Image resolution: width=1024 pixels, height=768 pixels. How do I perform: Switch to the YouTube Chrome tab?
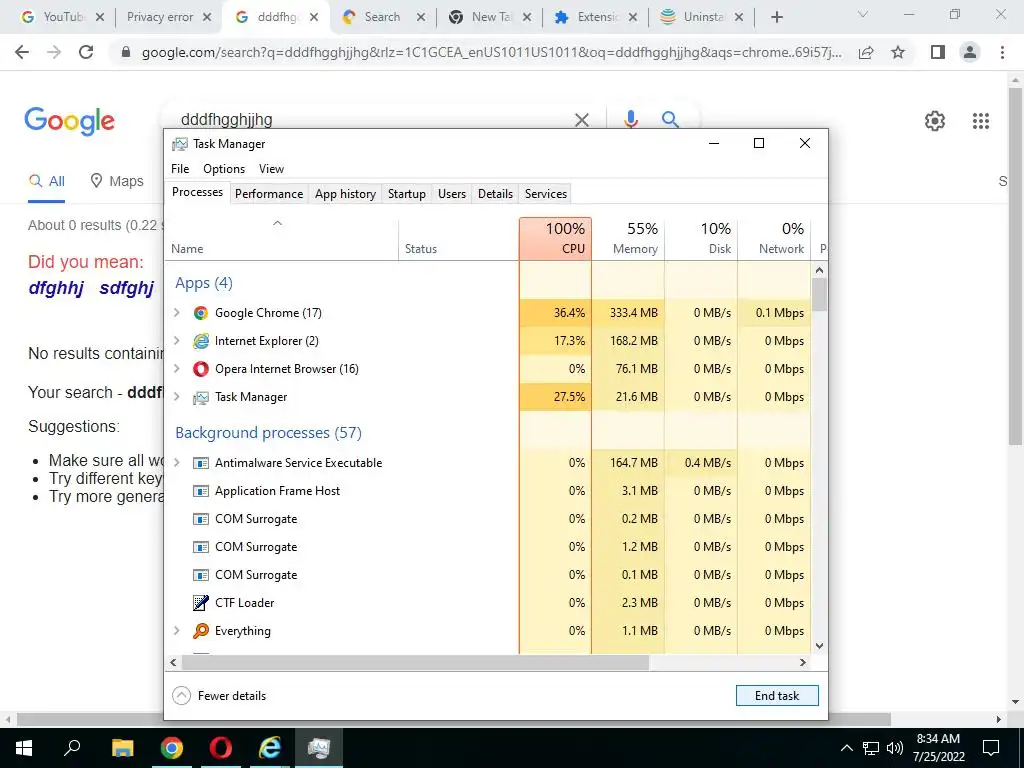tap(63, 17)
